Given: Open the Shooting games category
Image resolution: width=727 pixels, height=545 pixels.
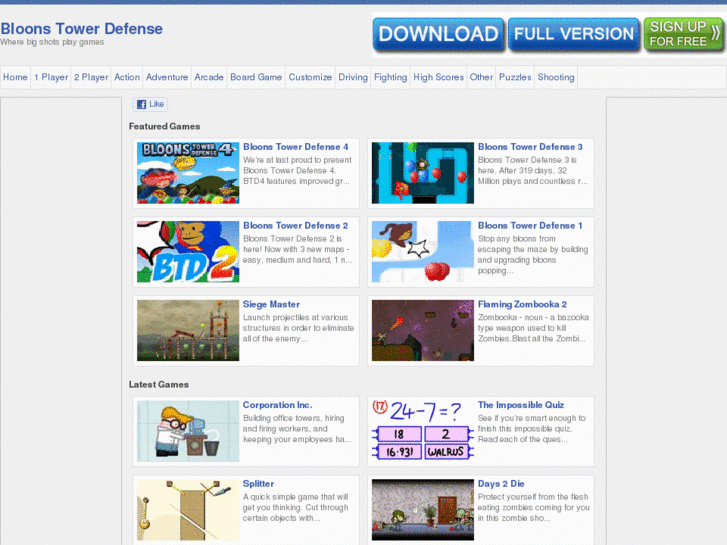Looking at the screenshot, I should point(556,77).
